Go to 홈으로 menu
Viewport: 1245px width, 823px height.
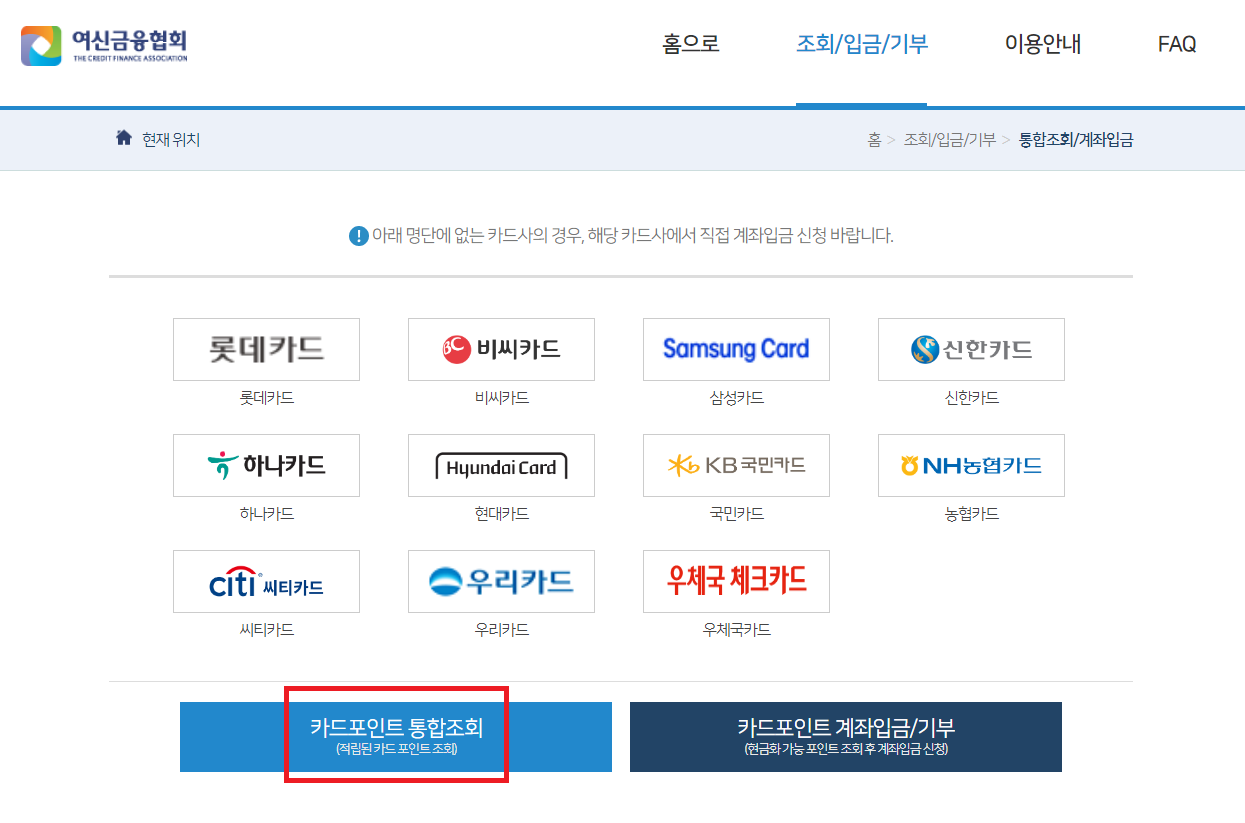691,44
